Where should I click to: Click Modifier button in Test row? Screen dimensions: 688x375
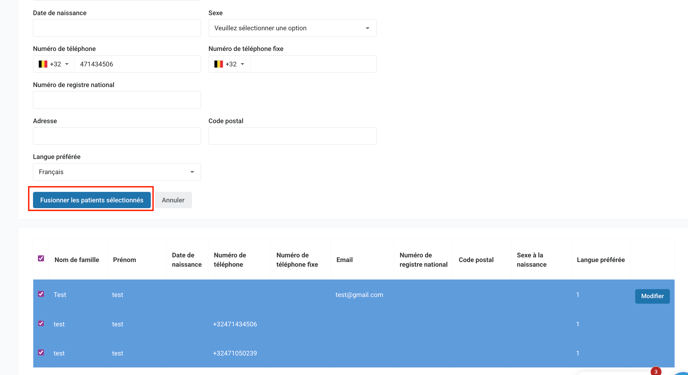[x=652, y=296]
